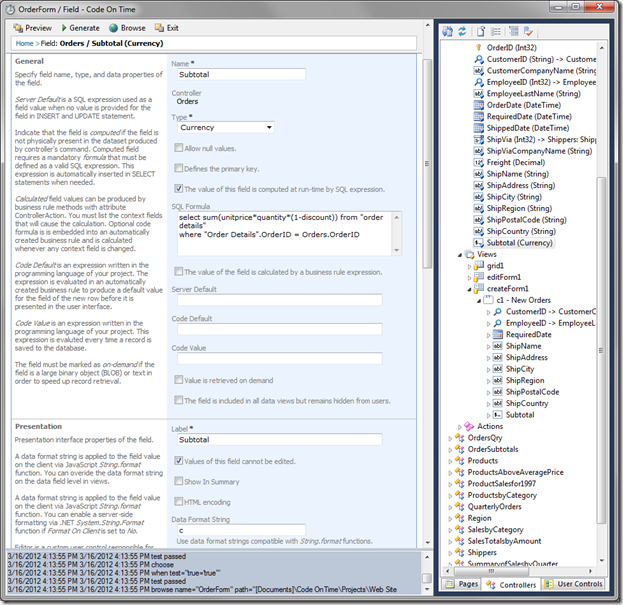Click the Views folder icon
The height and width of the screenshot is (605, 623).
point(469,255)
